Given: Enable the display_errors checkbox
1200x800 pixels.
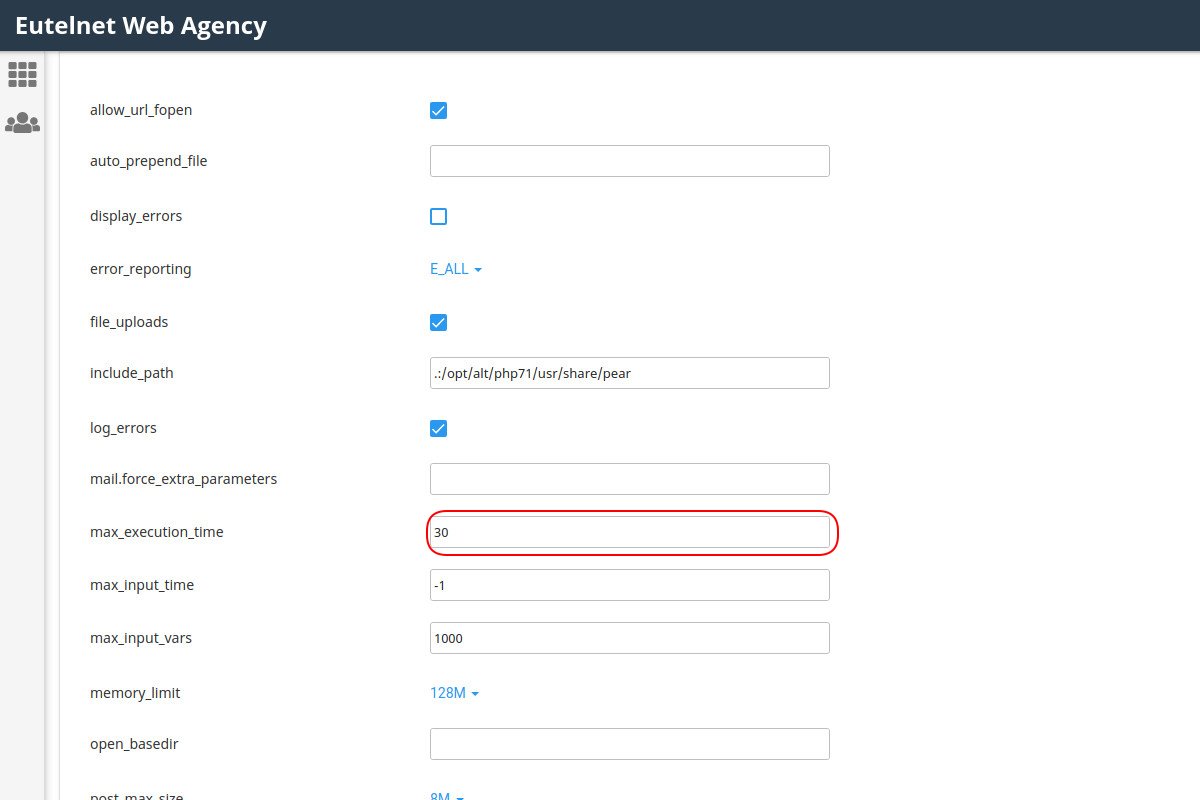Looking at the screenshot, I should pyautogui.click(x=438, y=216).
